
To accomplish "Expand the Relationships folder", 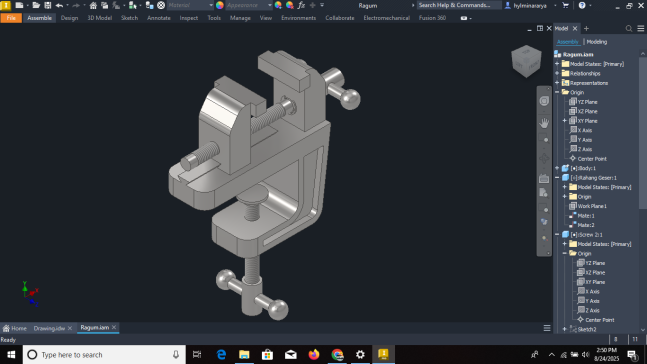I will point(557,73).
